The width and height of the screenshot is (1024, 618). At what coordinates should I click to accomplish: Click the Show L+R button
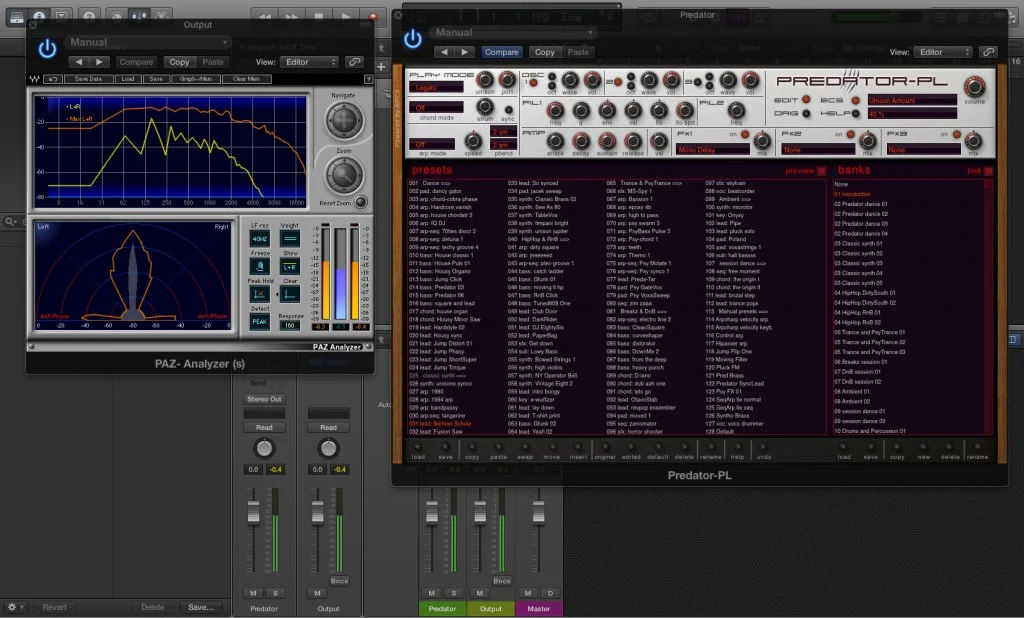point(289,267)
